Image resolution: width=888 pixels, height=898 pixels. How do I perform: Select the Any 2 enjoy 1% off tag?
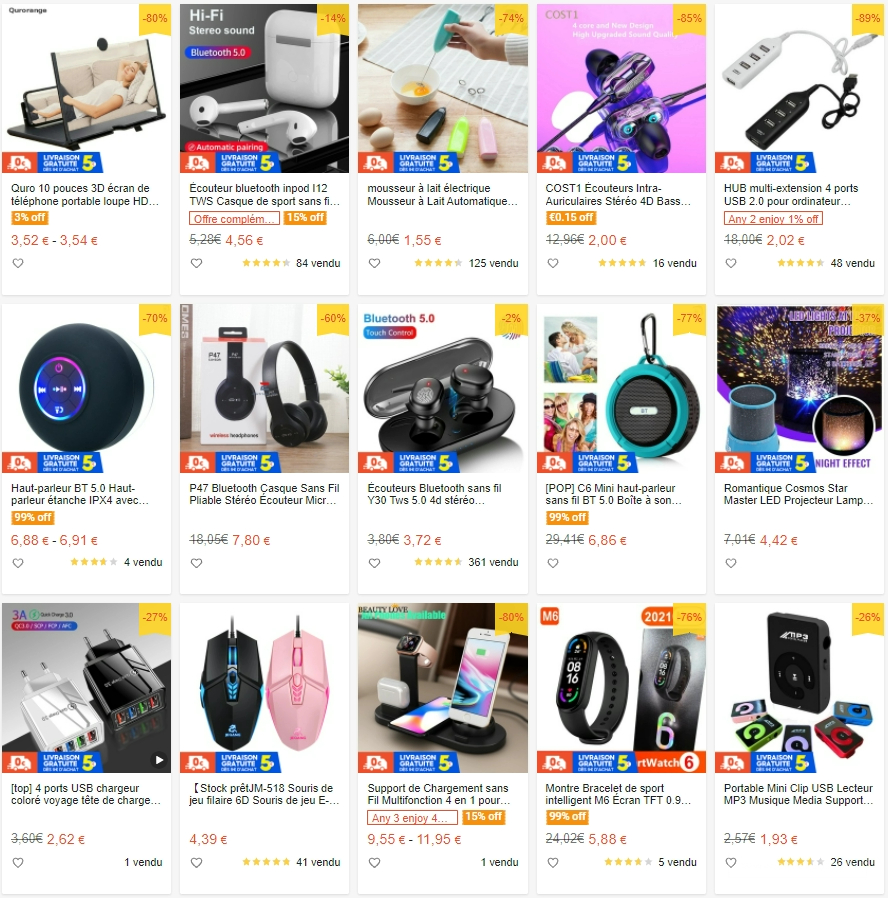773,218
